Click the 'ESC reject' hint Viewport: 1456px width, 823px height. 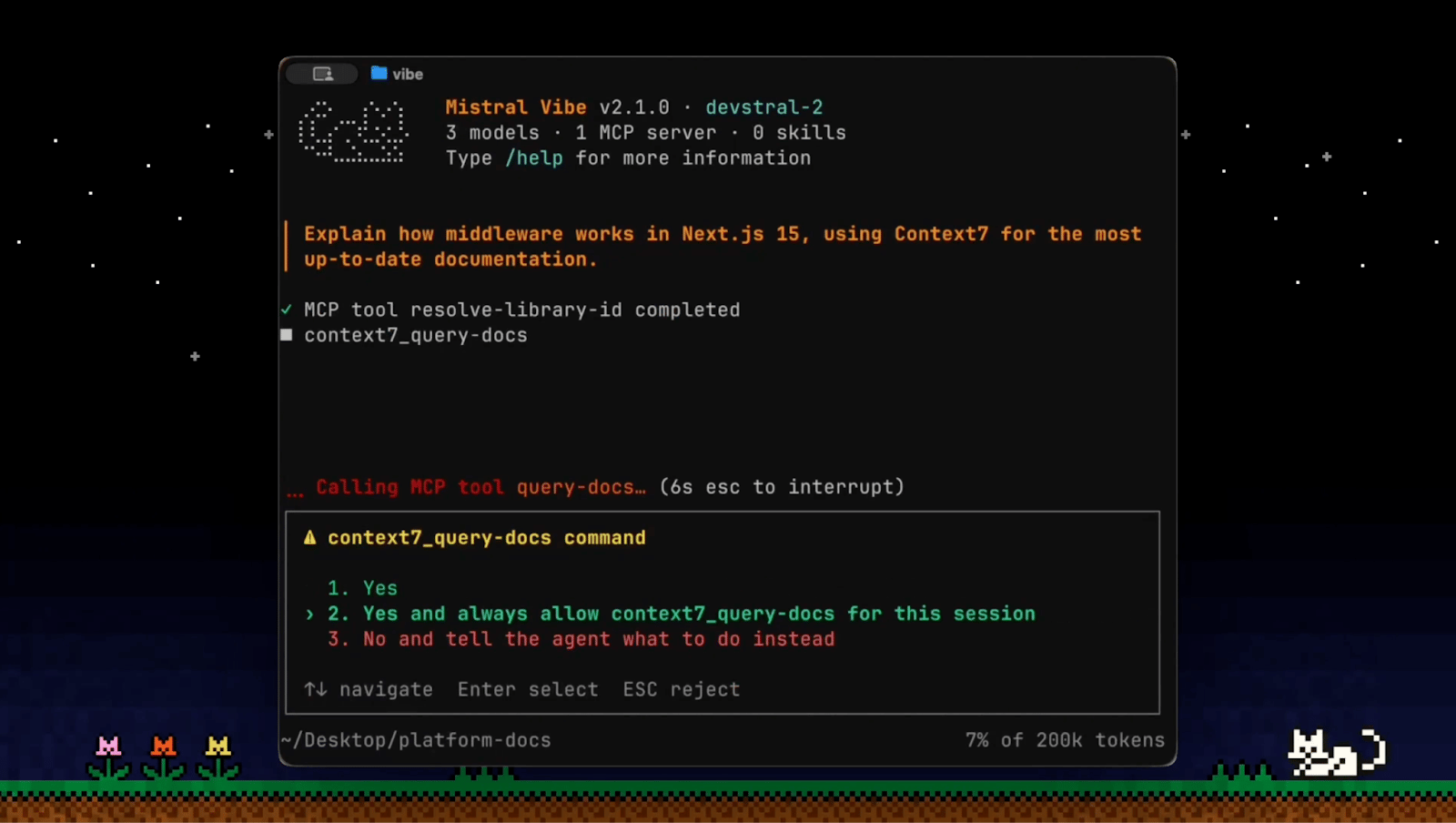(682, 689)
